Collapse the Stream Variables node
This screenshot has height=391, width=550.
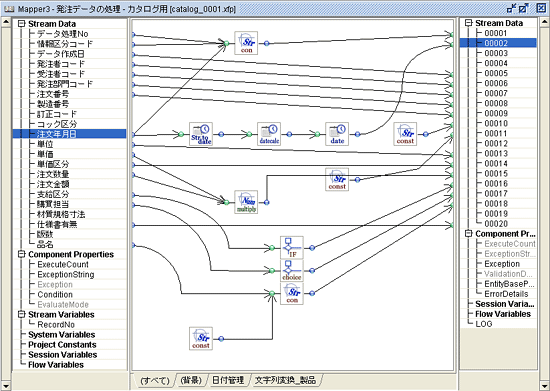pyautogui.click(x=22, y=314)
